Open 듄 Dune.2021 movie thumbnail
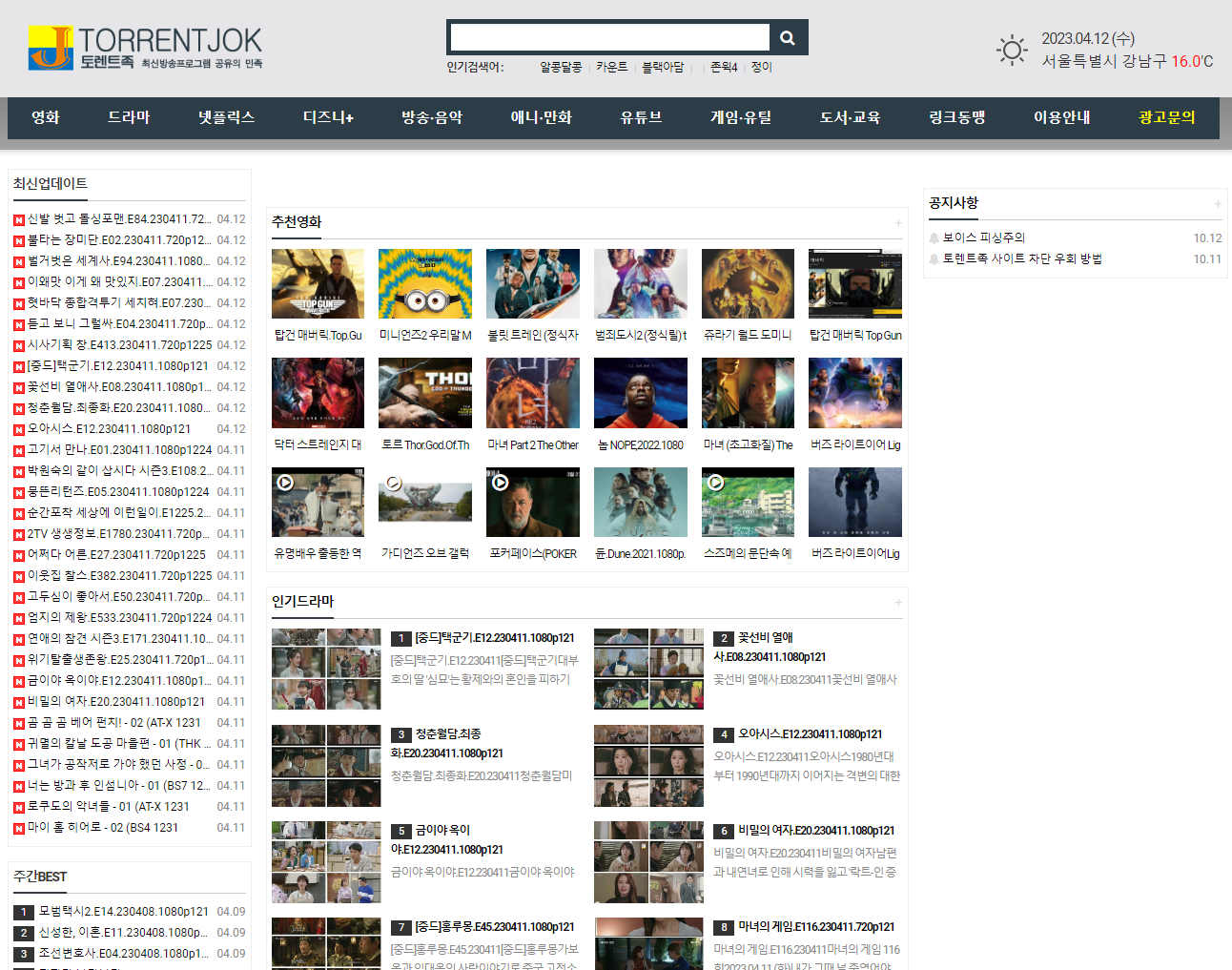 click(641, 502)
